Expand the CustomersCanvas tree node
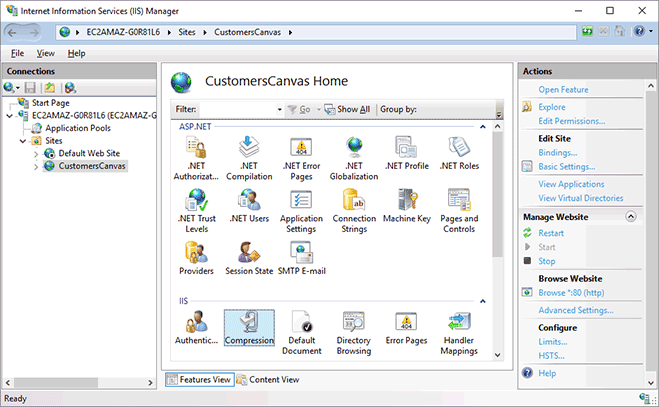This screenshot has width=659, height=407. tap(36, 166)
